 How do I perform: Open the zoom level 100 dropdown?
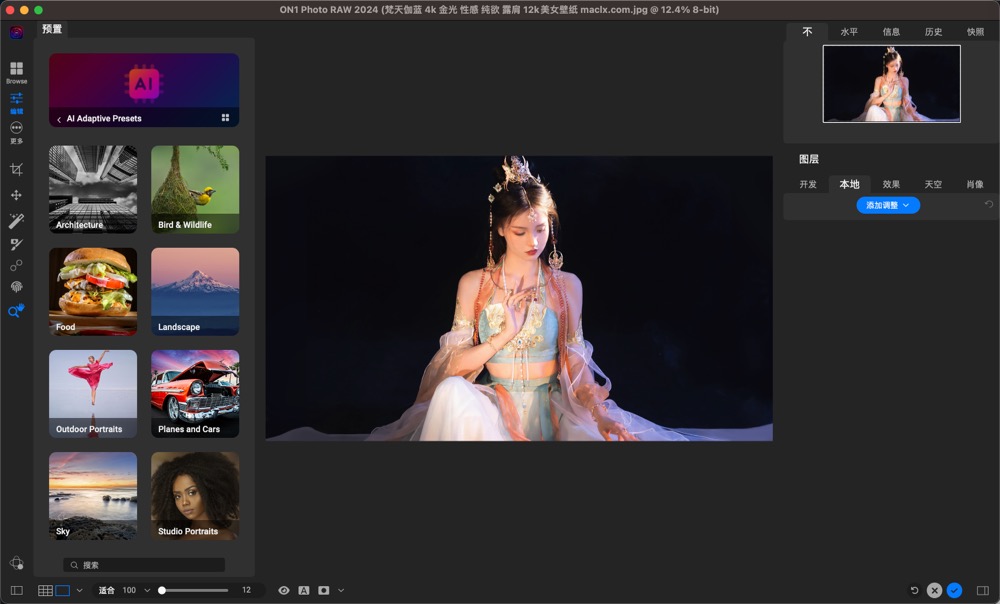147,591
